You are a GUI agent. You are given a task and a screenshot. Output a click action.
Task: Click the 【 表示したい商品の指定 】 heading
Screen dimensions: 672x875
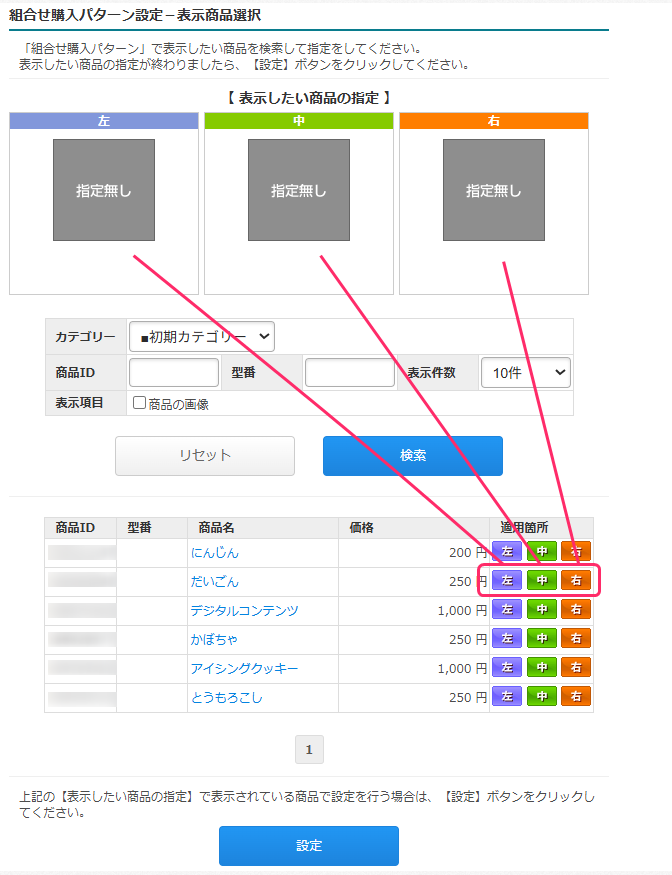coord(309,98)
